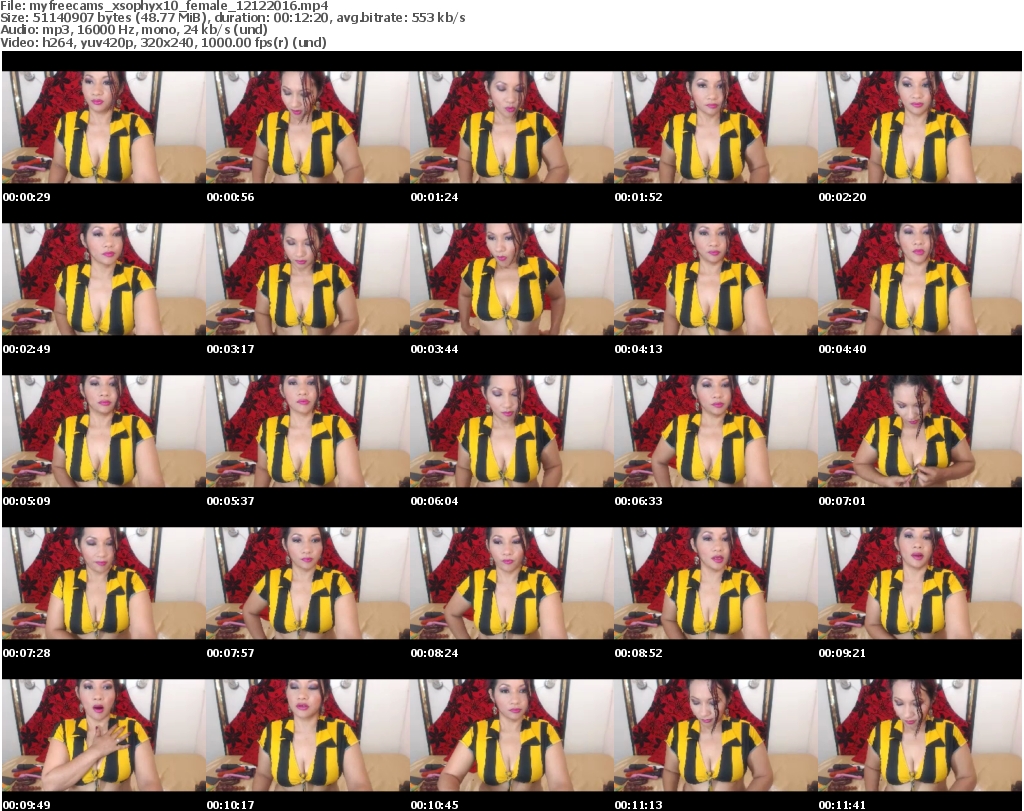The width and height of the screenshot is (1024, 811).
Task: Select the frame captured at 00:01:52
Action: 716,127
